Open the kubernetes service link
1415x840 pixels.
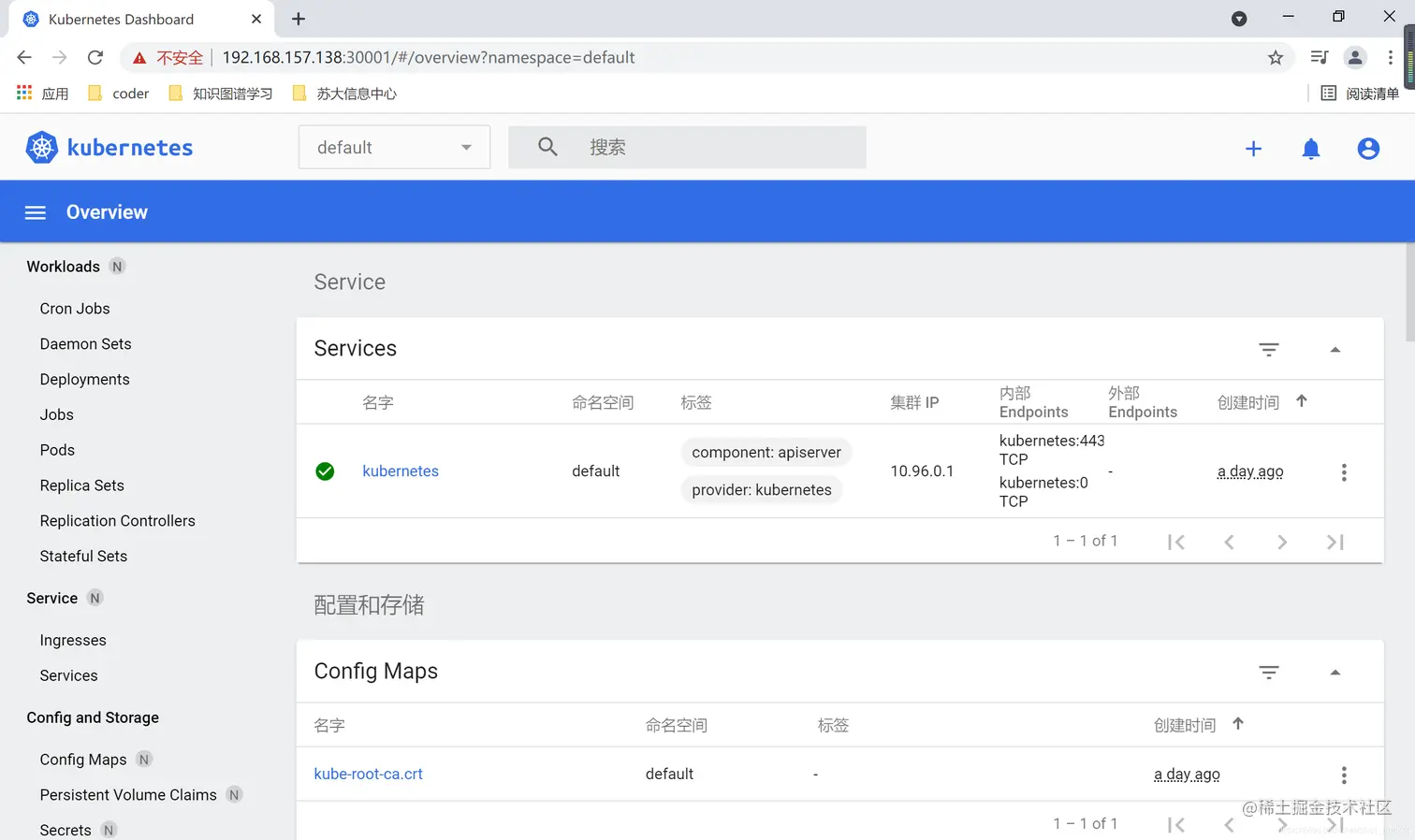click(x=401, y=471)
